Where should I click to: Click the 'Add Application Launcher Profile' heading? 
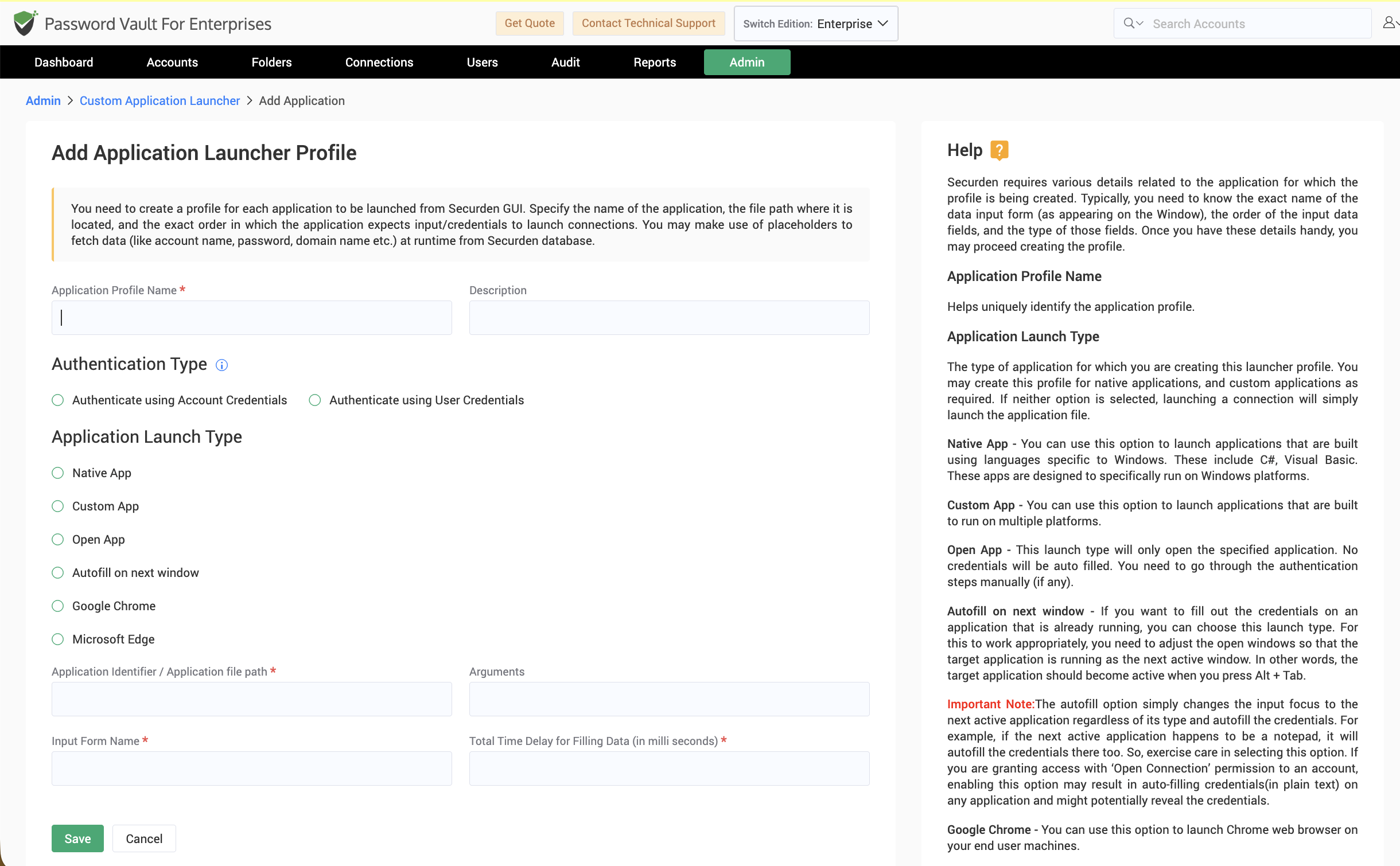tap(204, 153)
